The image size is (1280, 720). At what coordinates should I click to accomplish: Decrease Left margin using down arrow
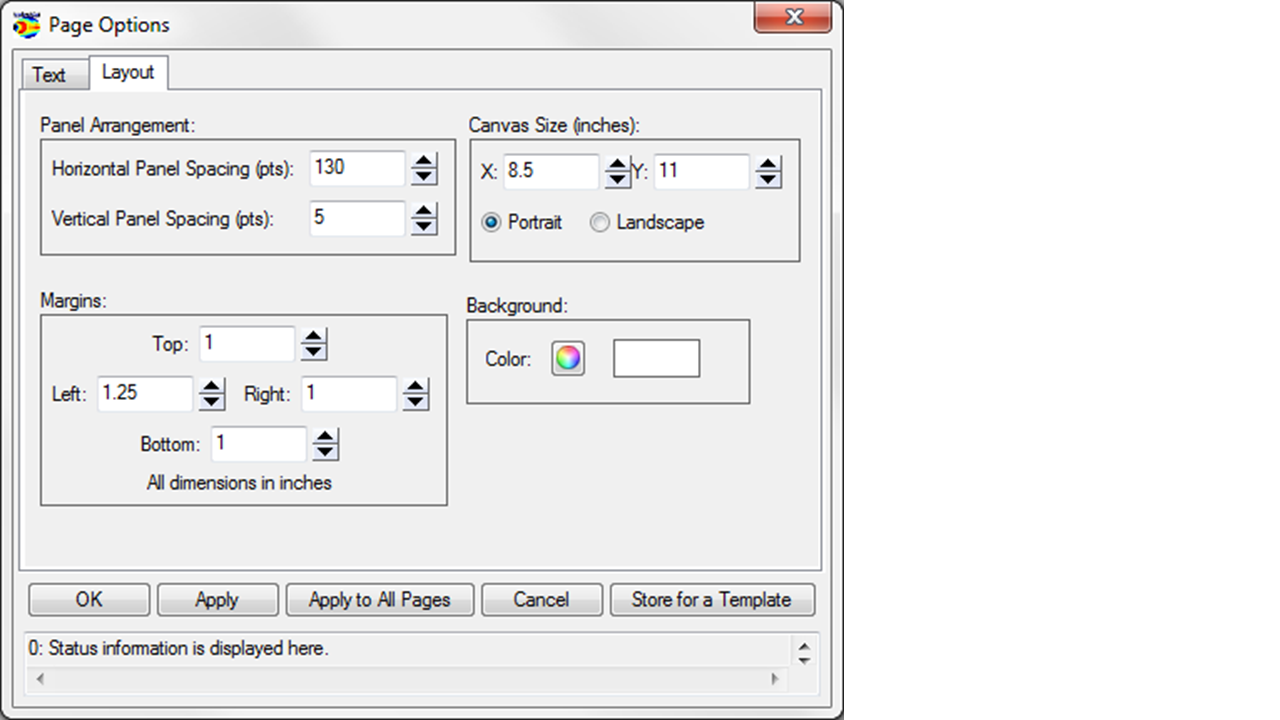211,402
